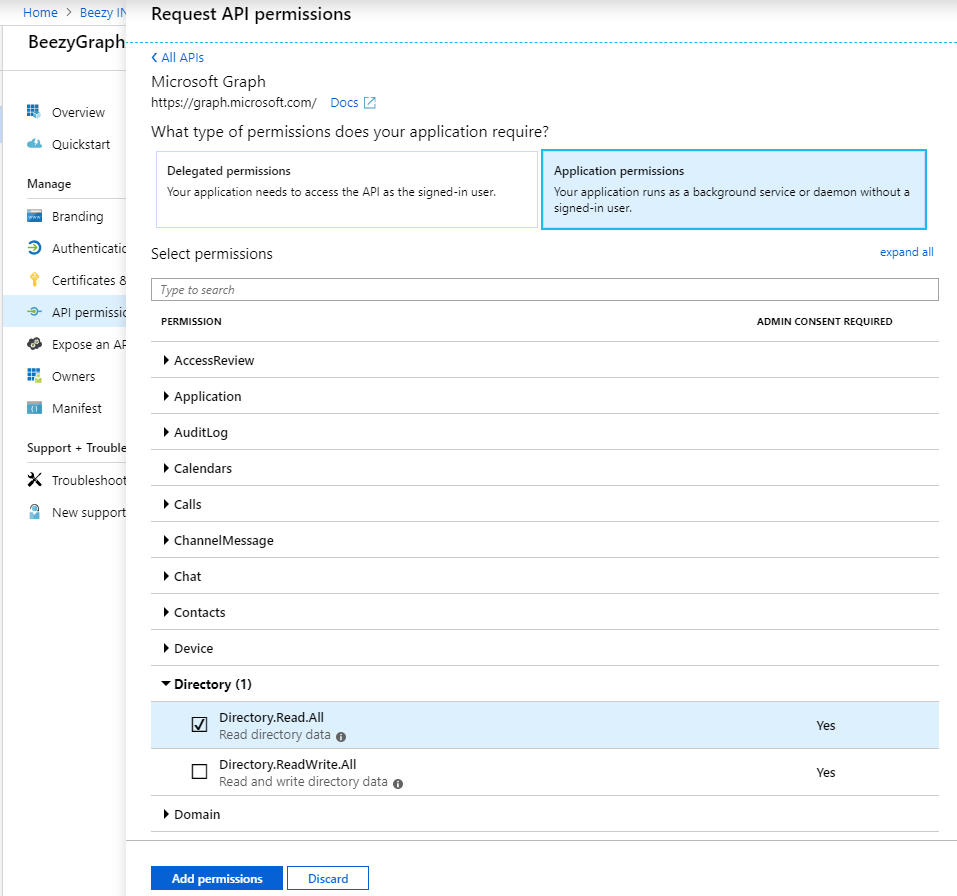This screenshot has height=896, width=957.
Task: Click the API permissions icon
Action: tap(34, 312)
